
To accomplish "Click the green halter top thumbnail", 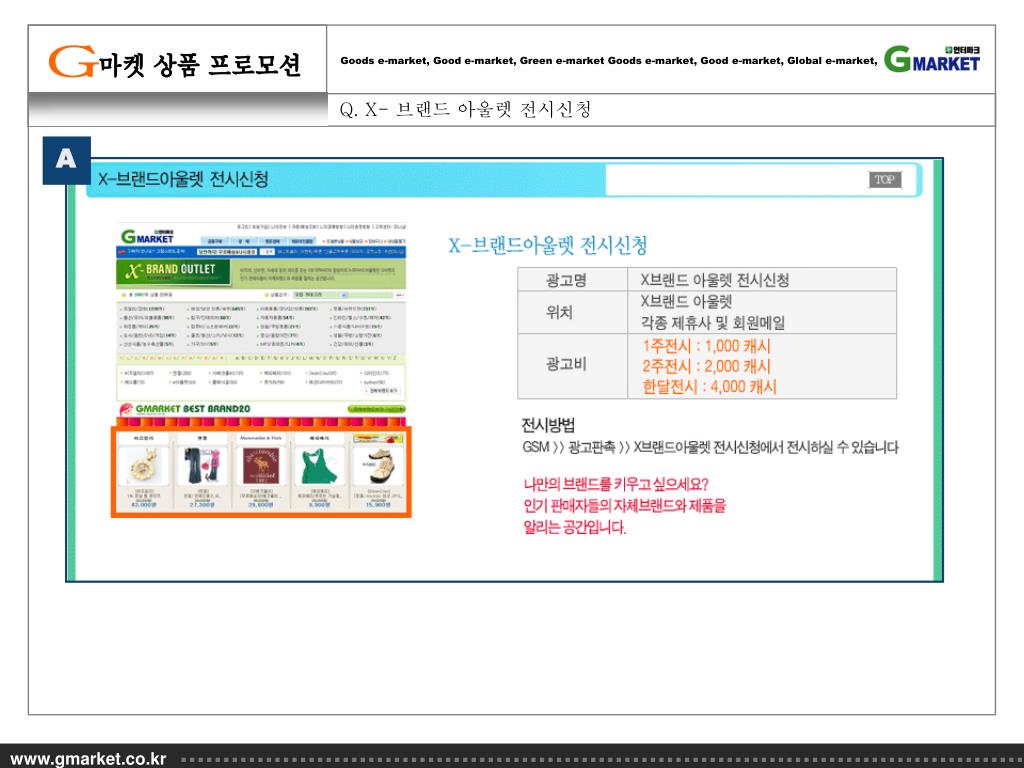I will click(x=319, y=465).
